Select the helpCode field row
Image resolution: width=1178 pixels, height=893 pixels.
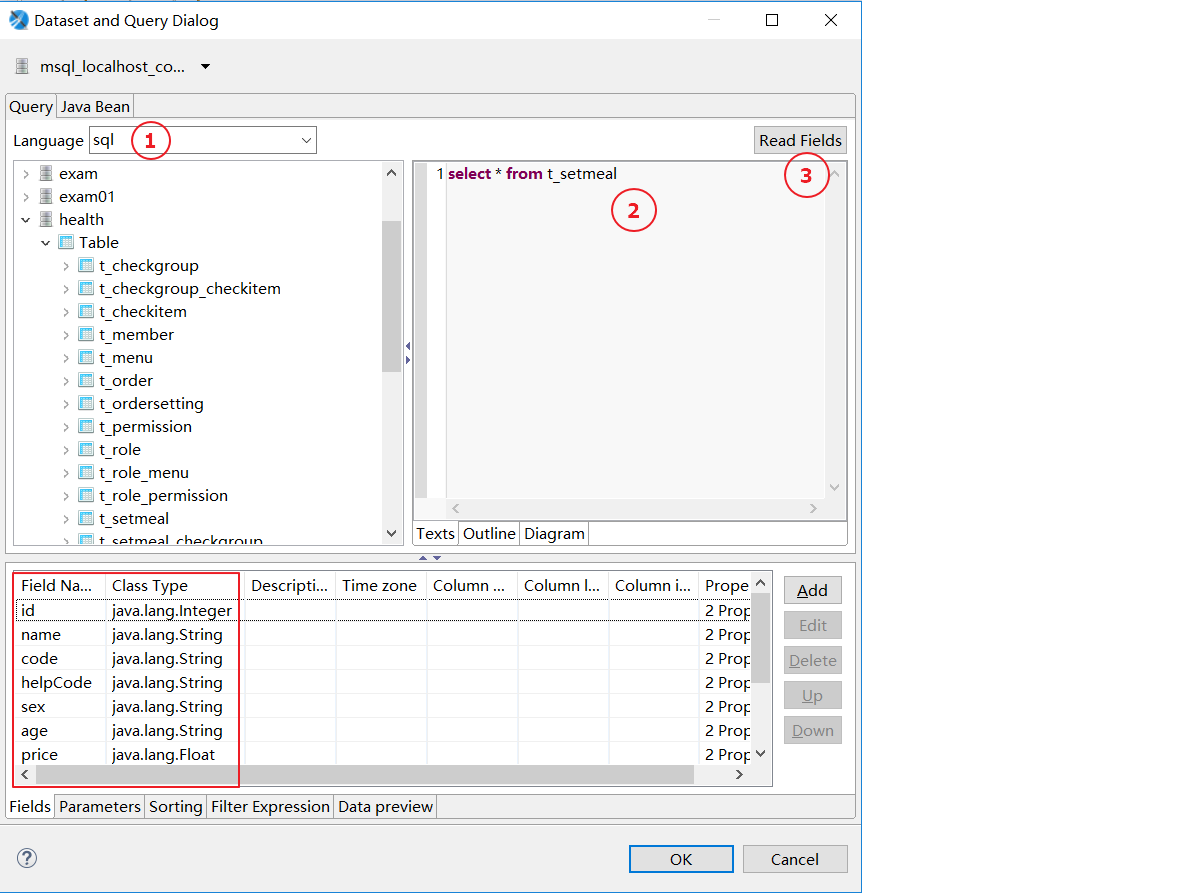(x=382, y=683)
